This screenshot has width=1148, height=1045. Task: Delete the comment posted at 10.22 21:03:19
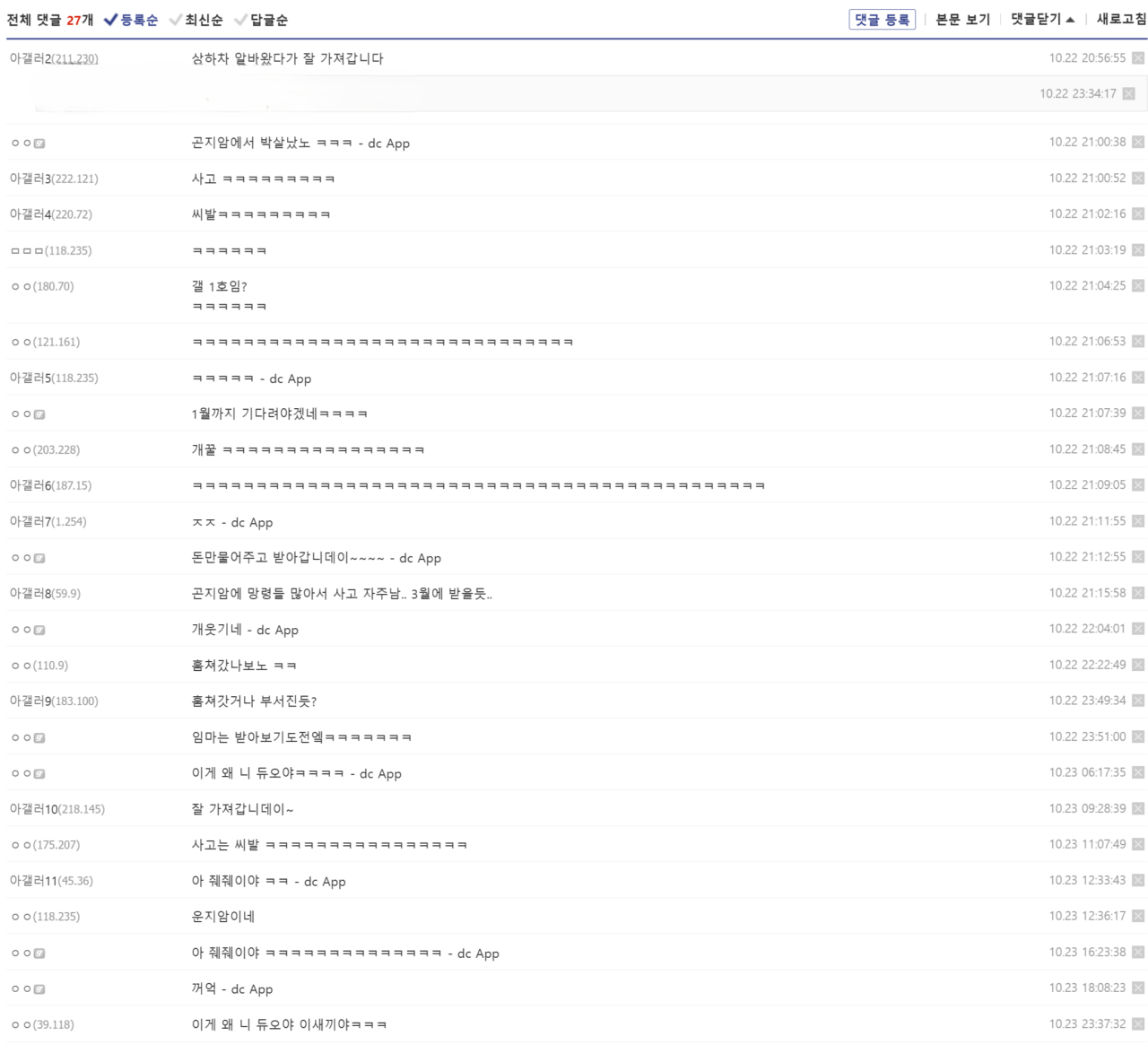1137,250
